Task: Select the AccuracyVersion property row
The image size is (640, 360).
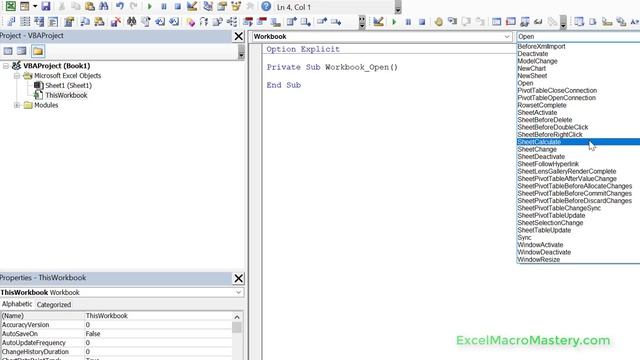Action: click(x=116, y=324)
